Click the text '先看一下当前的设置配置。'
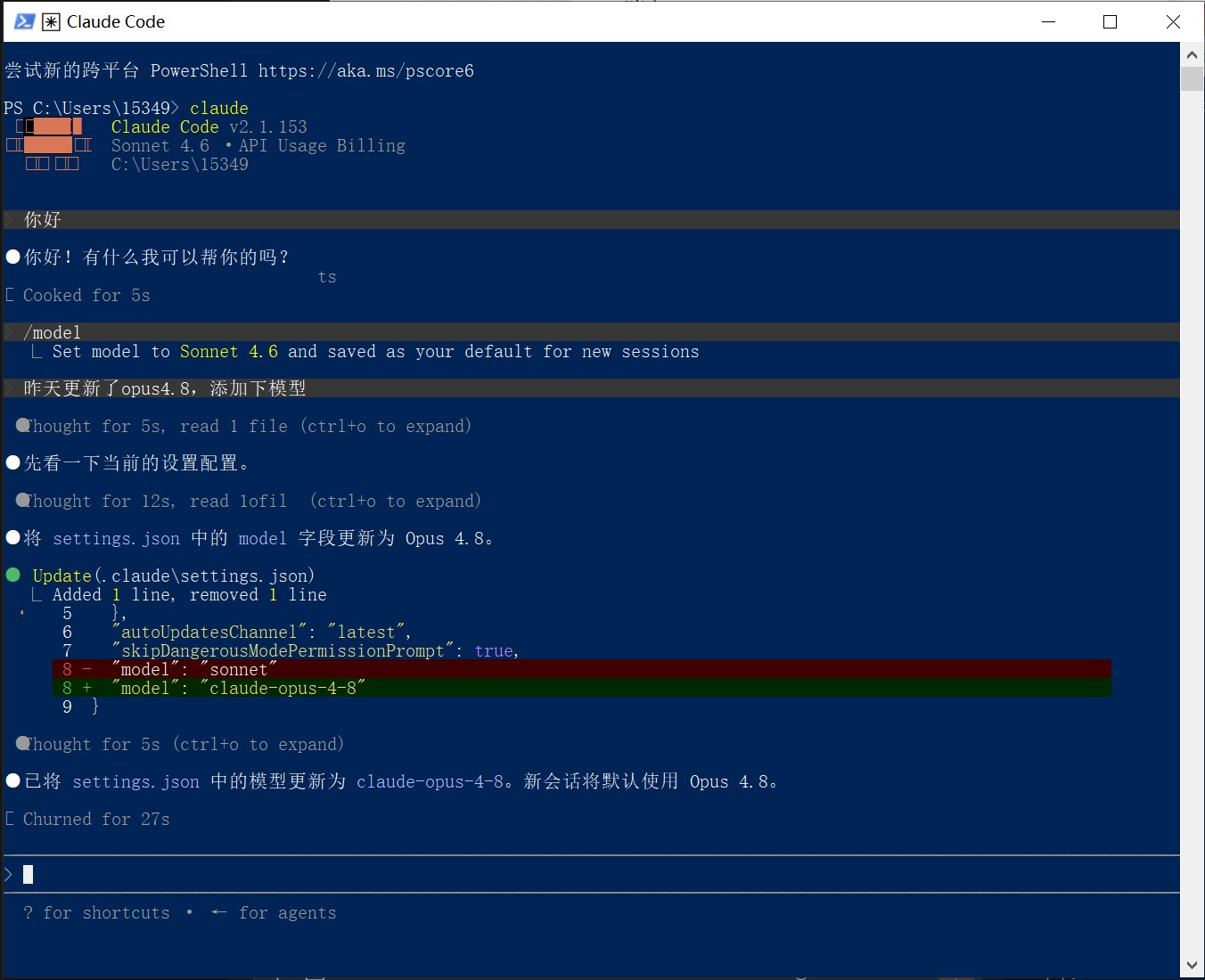The image size is (1205, 980). (137, 462)
